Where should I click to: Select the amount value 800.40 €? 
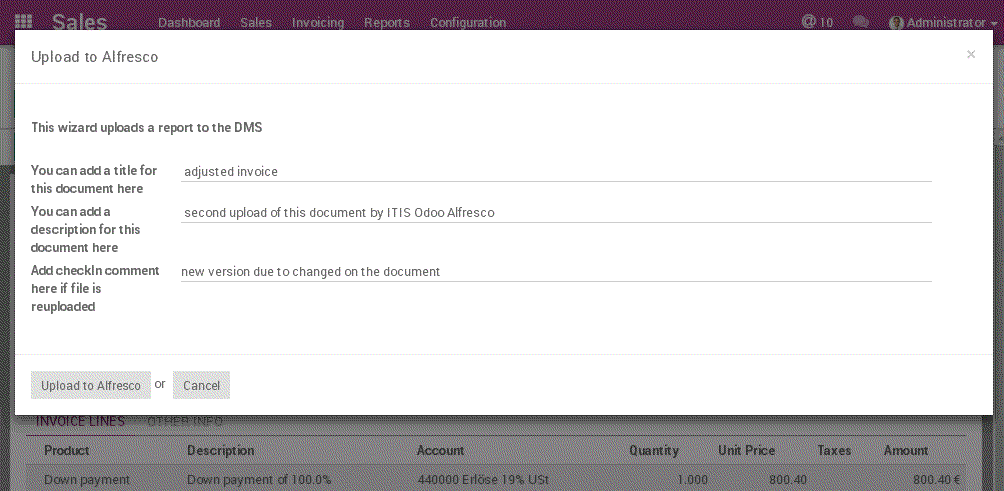[936, 479]
